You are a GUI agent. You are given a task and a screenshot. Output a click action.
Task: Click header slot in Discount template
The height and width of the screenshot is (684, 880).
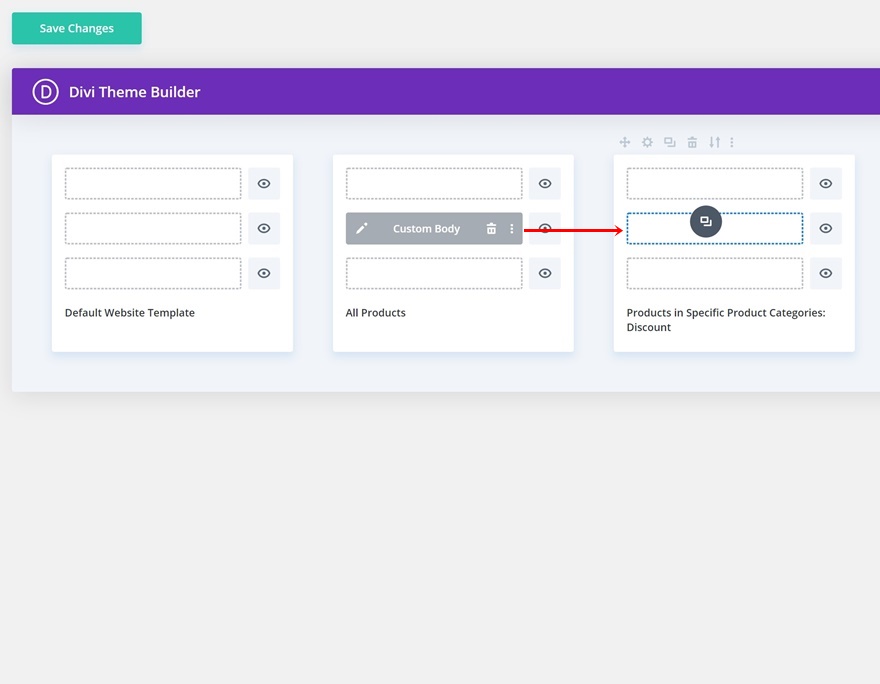click(x=714, y=183)
